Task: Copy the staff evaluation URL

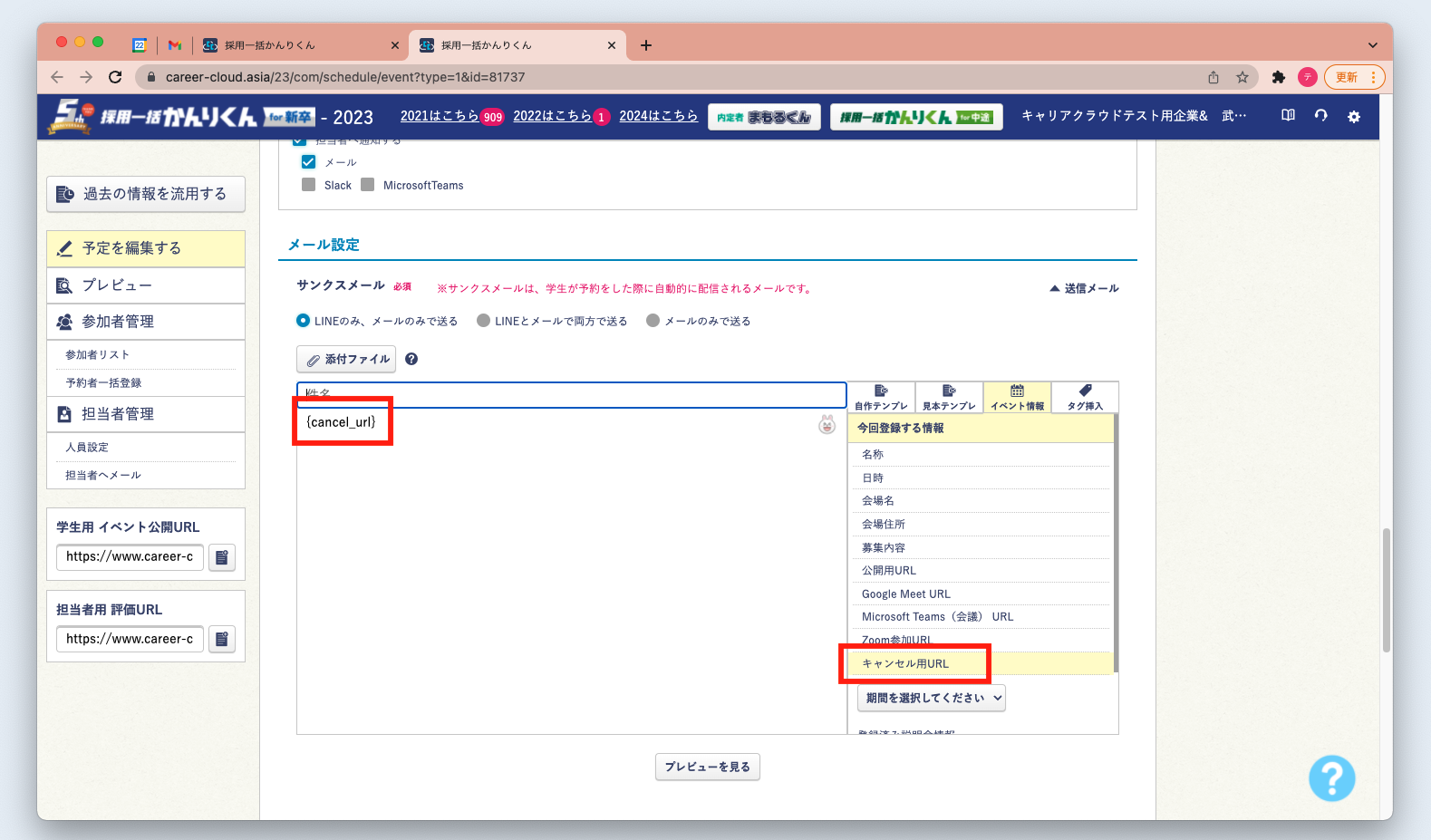Action: [222, 640]
